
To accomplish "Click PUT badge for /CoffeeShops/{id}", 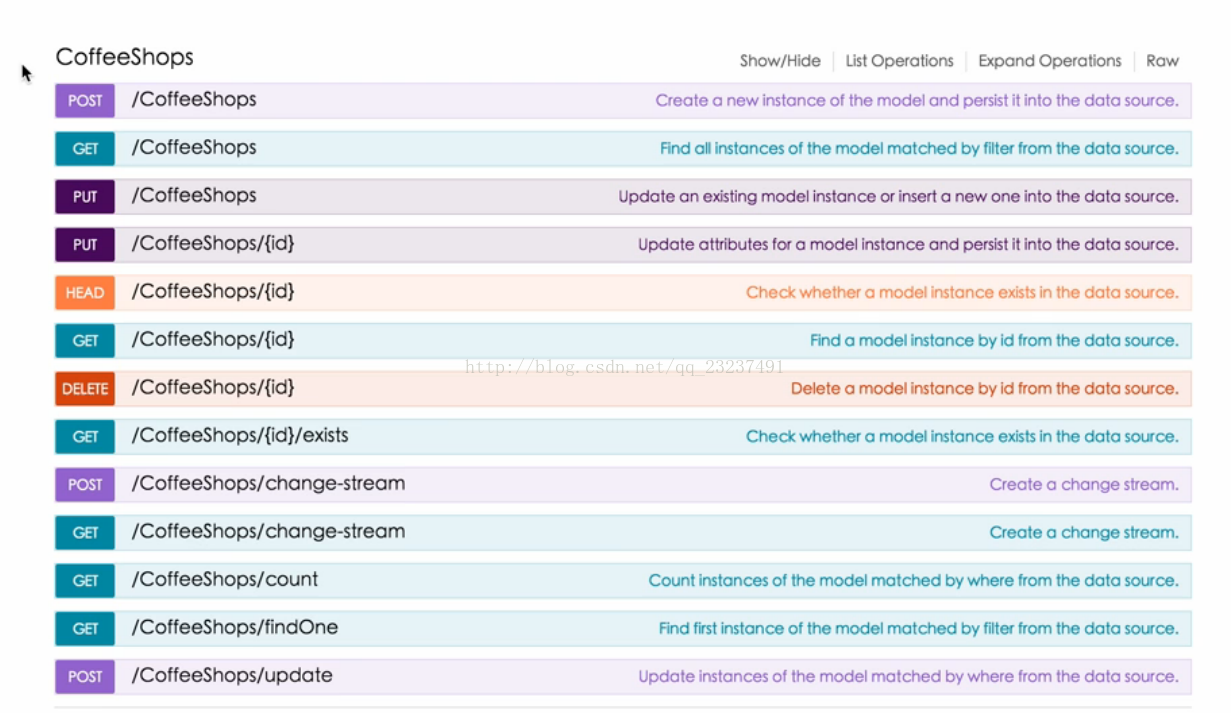I will pyautogui.click(x=85, y=244).
